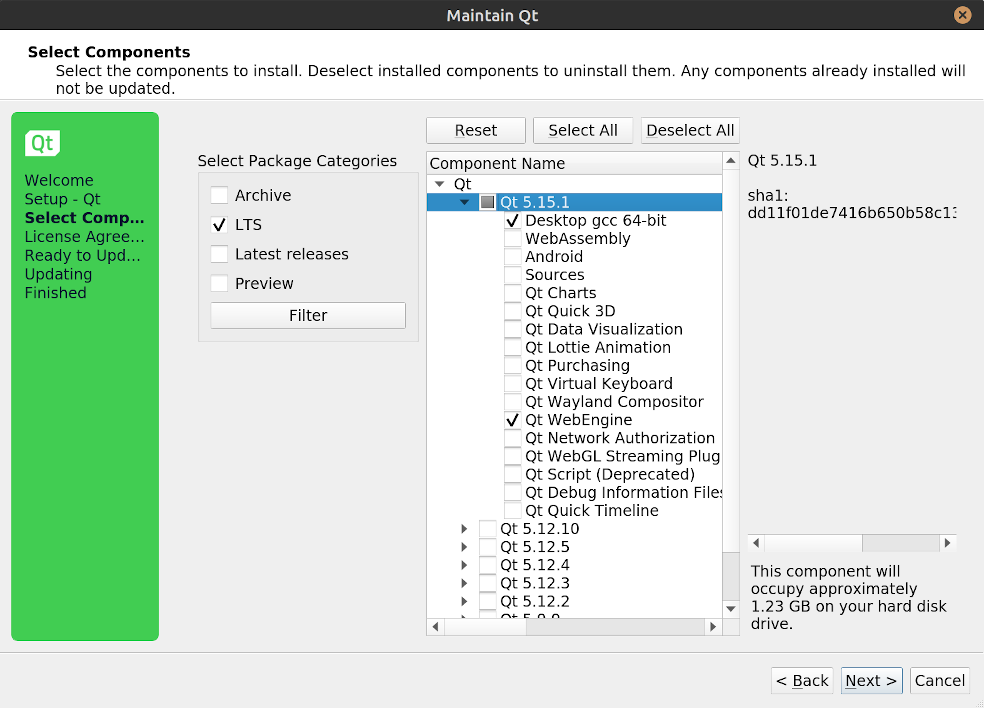Uncheck the Qt WebEngine component
Image resolution: width=984 pixels, height=708 pixels.
coord(513,420)
